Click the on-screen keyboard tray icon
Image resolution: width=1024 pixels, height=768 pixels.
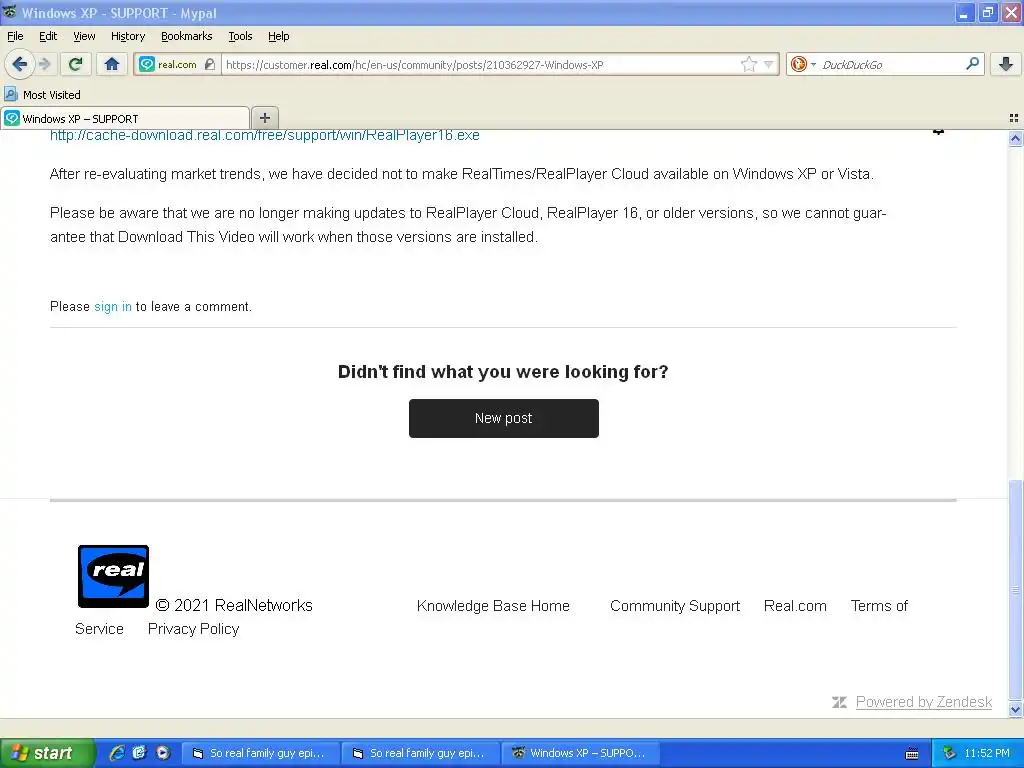pyautogui.click(x=912, y=754)
